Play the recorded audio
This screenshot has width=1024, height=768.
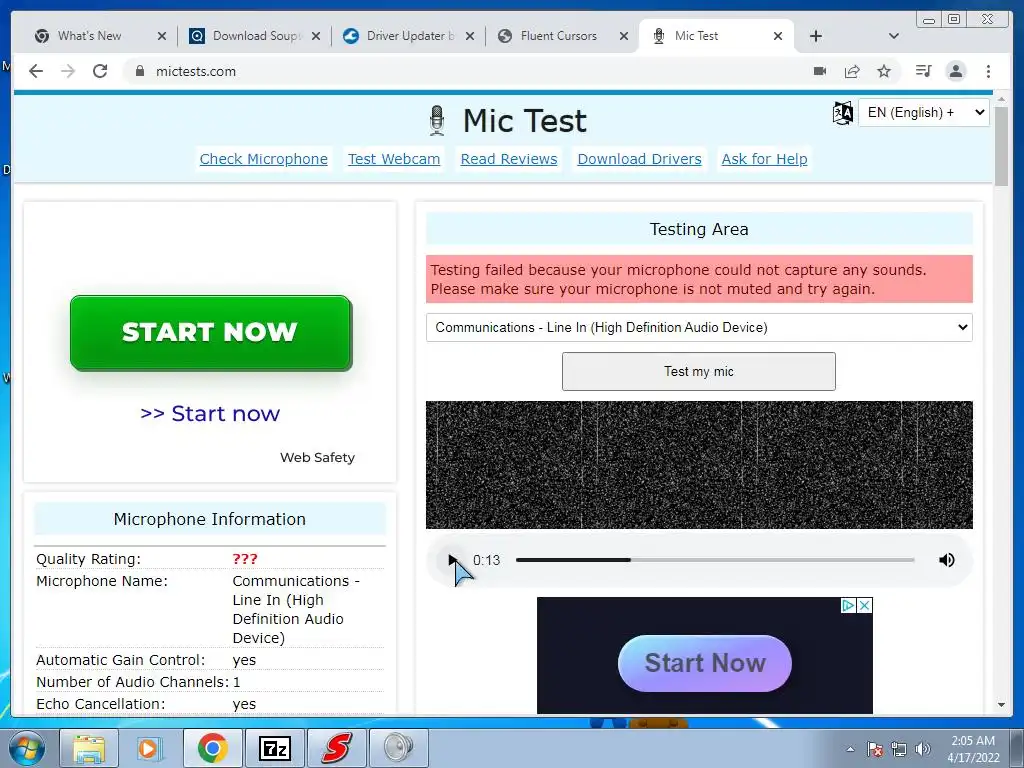point(453,560)
